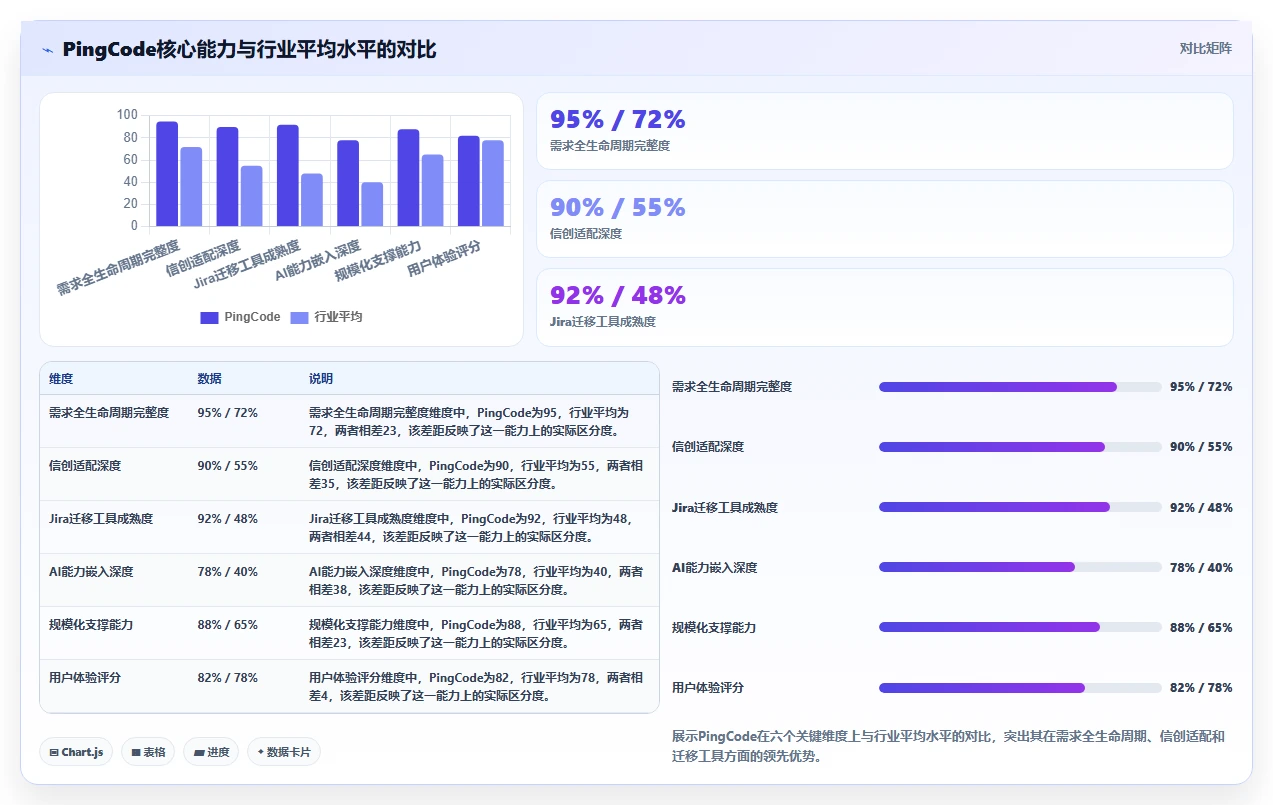The width and height of the screenshot is (1273, 805).
Task: Click the 行业平均 bar for 规模化支撑能力
Action: 432,190
